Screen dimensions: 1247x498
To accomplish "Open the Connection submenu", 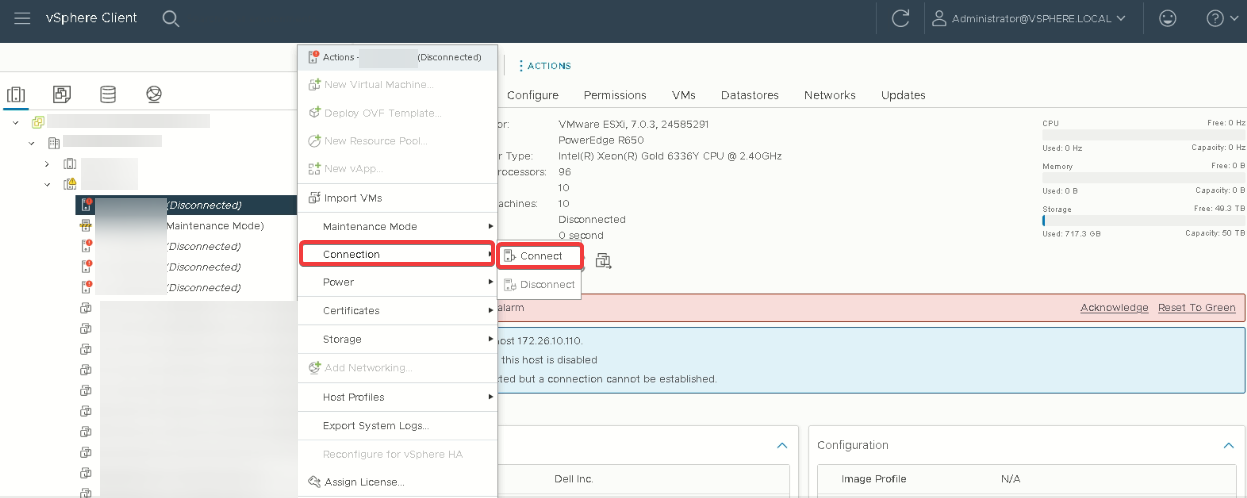I will click(397, 254).
